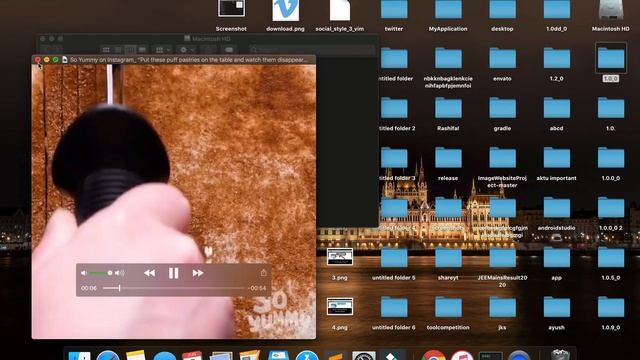Click the rewind button in the player
640x360 pixels.
pos(149,273)
